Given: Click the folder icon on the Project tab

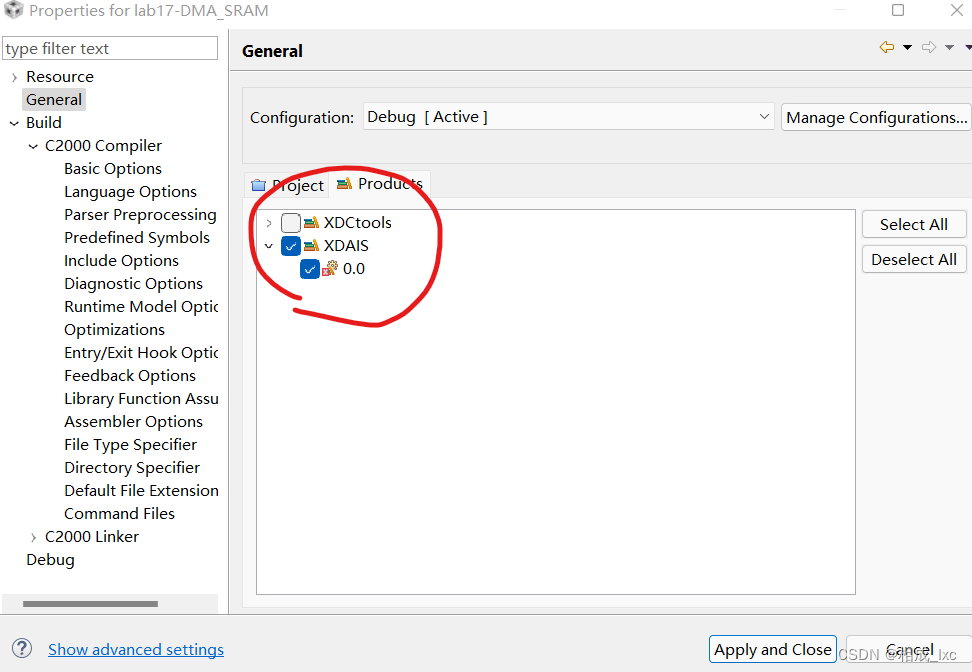Looking at the screenshot, I should pyautogui.click(x=258, y=184).
